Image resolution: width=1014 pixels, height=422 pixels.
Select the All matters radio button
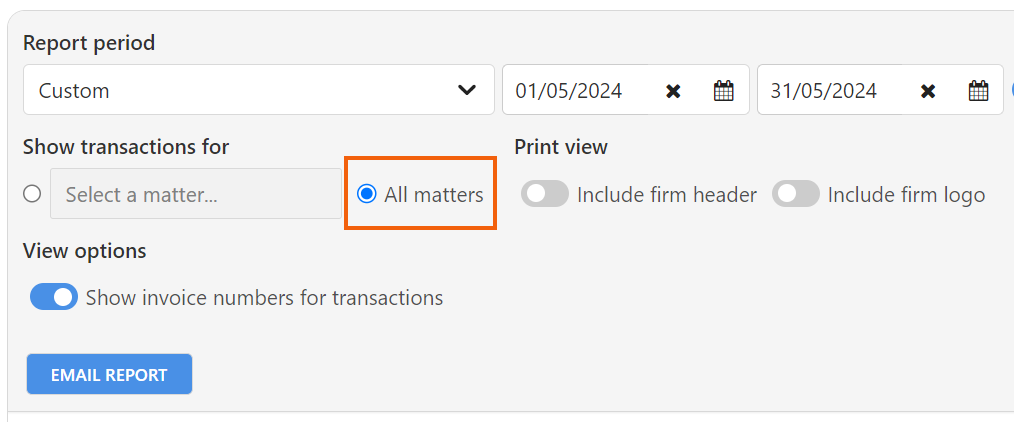point(367,194)
